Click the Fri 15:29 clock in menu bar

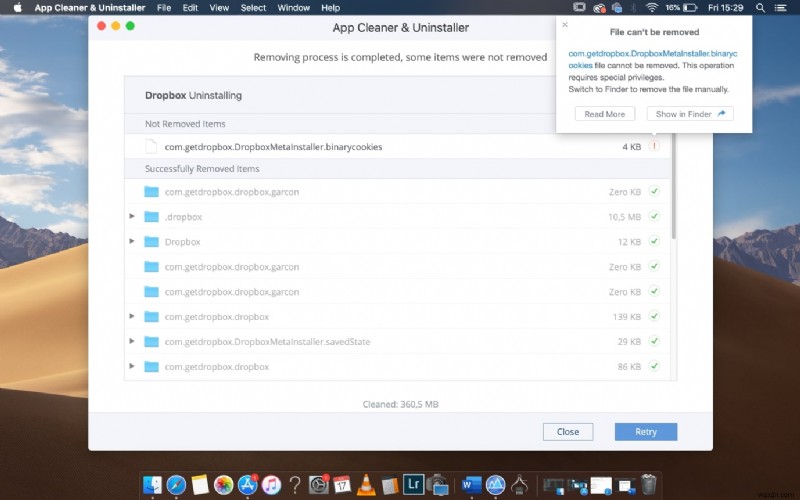pos(726,8)
